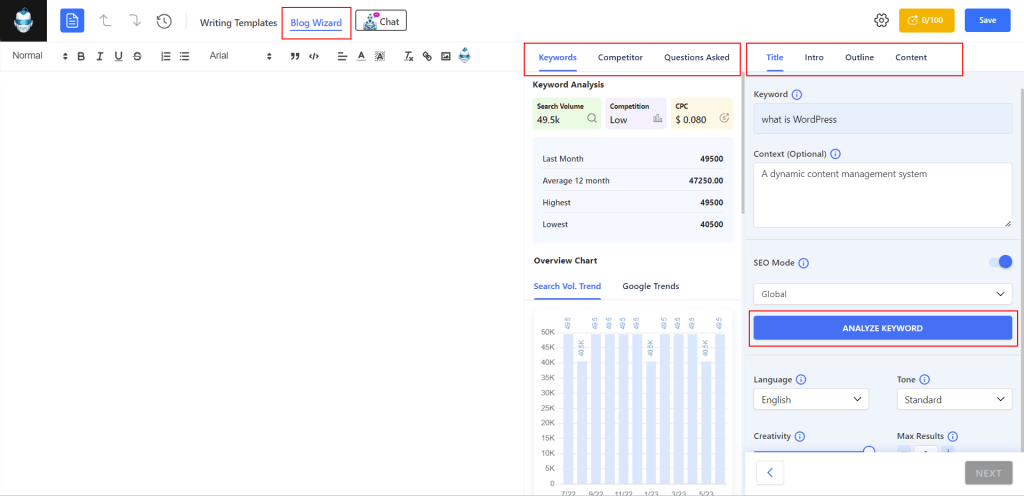This screenshot has height=496, width=1024.
Task: Insert a bulleted list
Action: coord(185,57)
